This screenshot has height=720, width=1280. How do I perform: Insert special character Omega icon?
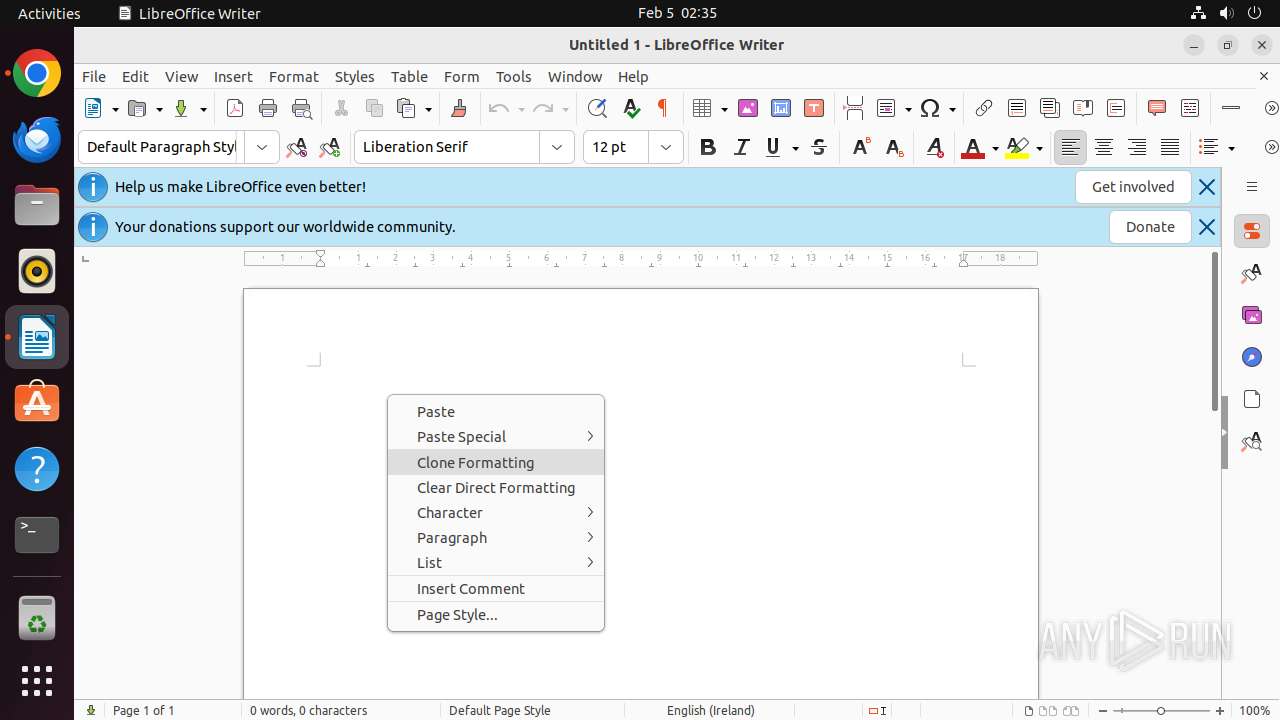pos(930,108)
